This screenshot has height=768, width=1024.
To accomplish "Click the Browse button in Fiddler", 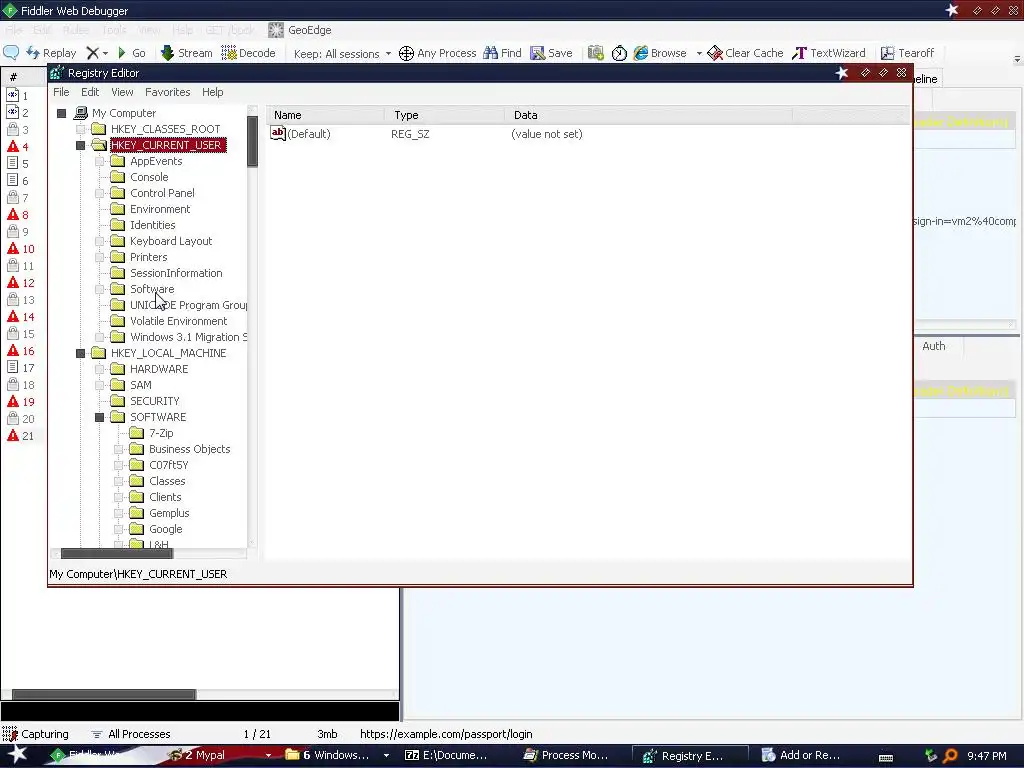I will point(660,53).
